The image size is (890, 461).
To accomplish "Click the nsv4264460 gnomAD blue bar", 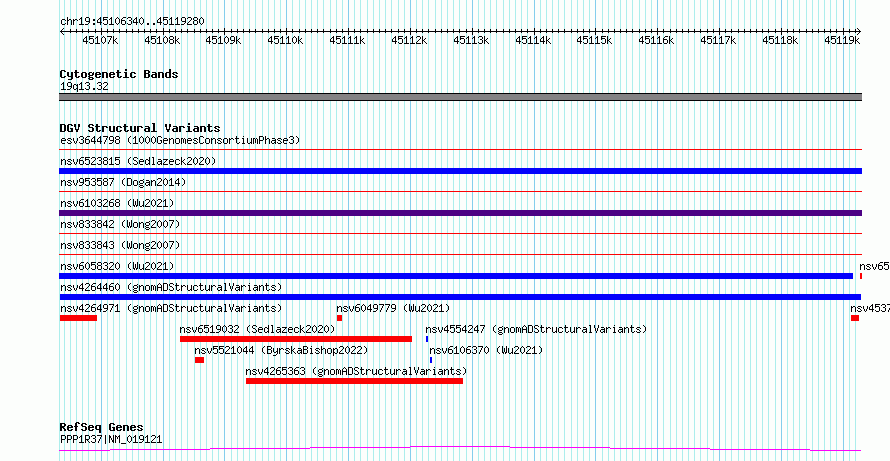I will 460,297.
